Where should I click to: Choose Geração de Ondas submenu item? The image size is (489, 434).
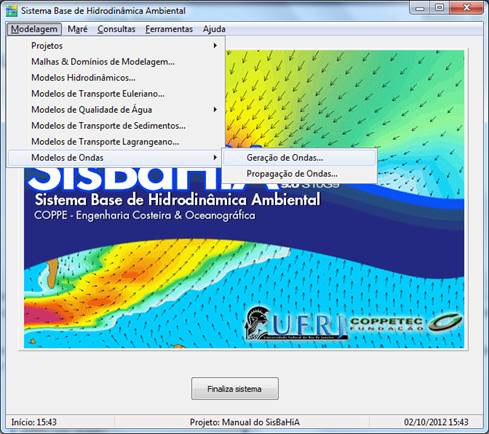coord(299,158)
